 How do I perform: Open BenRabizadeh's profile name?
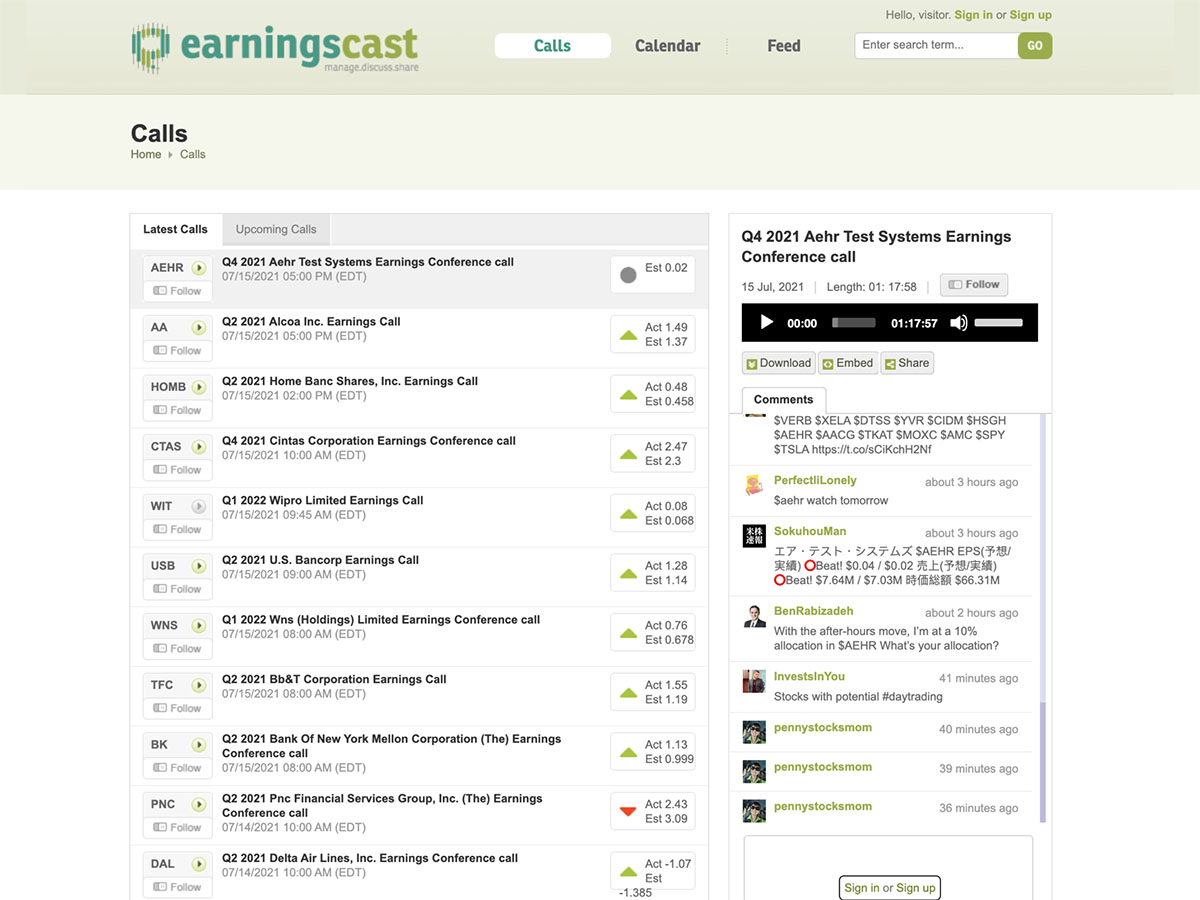tap(813, 611)
